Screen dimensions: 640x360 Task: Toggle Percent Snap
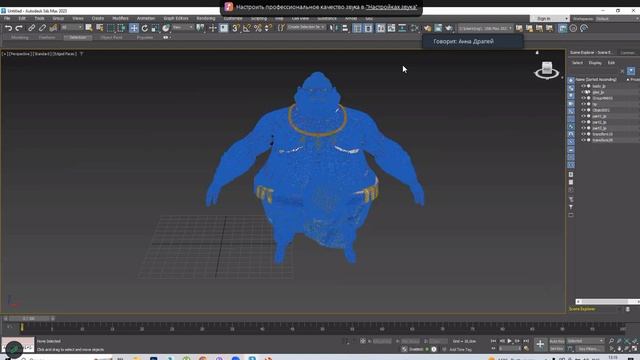coord(258,28)
